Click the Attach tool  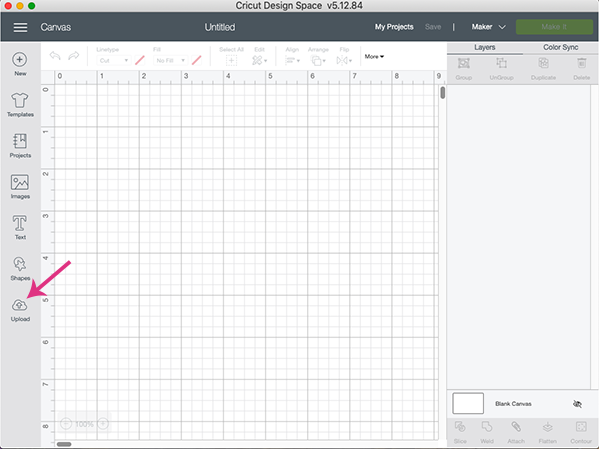(516, 432)
